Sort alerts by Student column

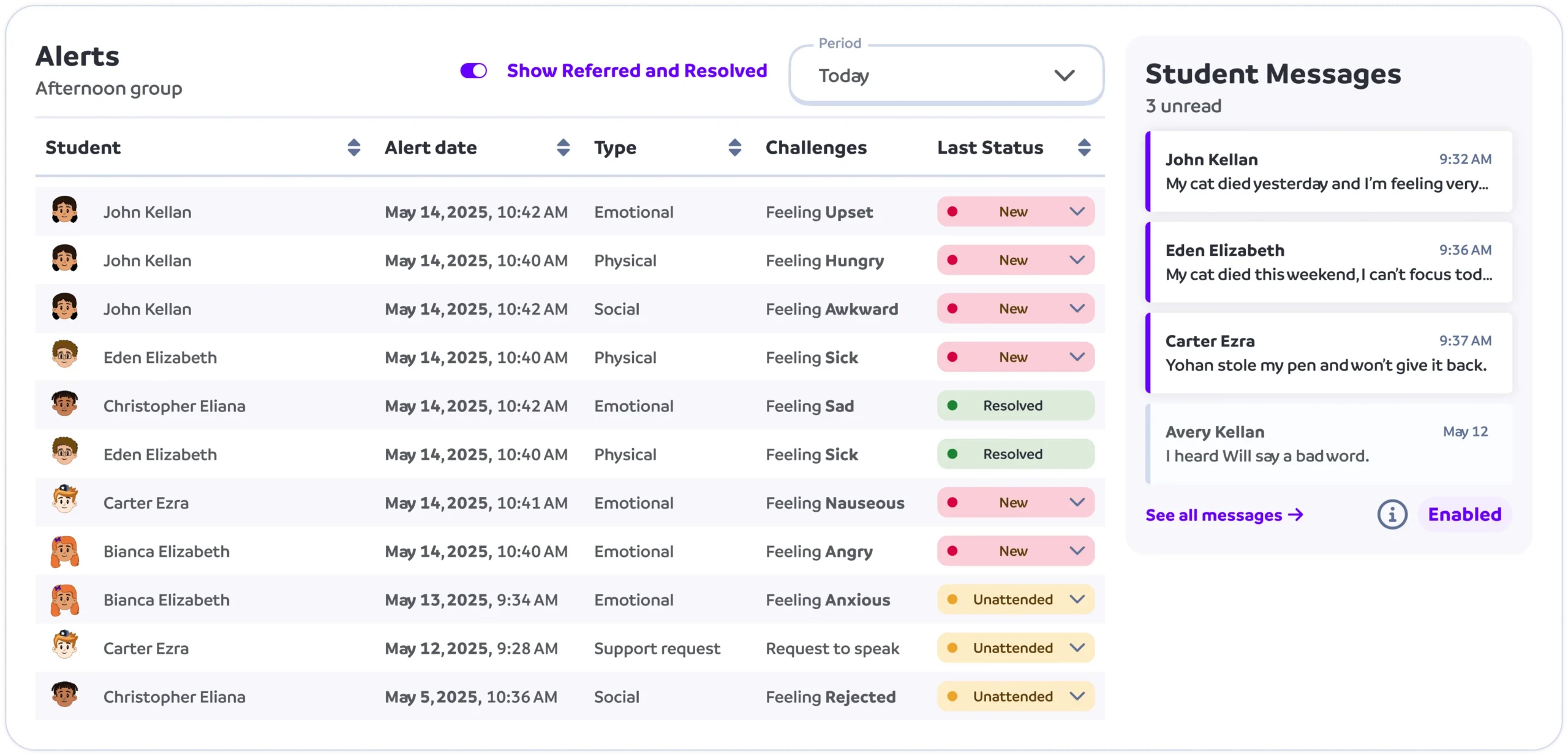[x=353, y=148]
